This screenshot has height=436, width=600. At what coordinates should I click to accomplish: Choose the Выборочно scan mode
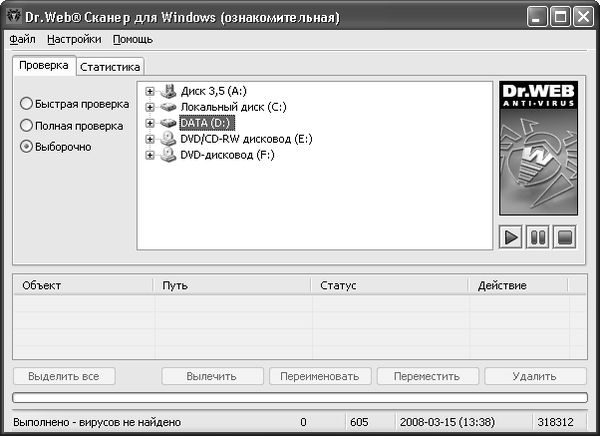click(x=26, y=146)
